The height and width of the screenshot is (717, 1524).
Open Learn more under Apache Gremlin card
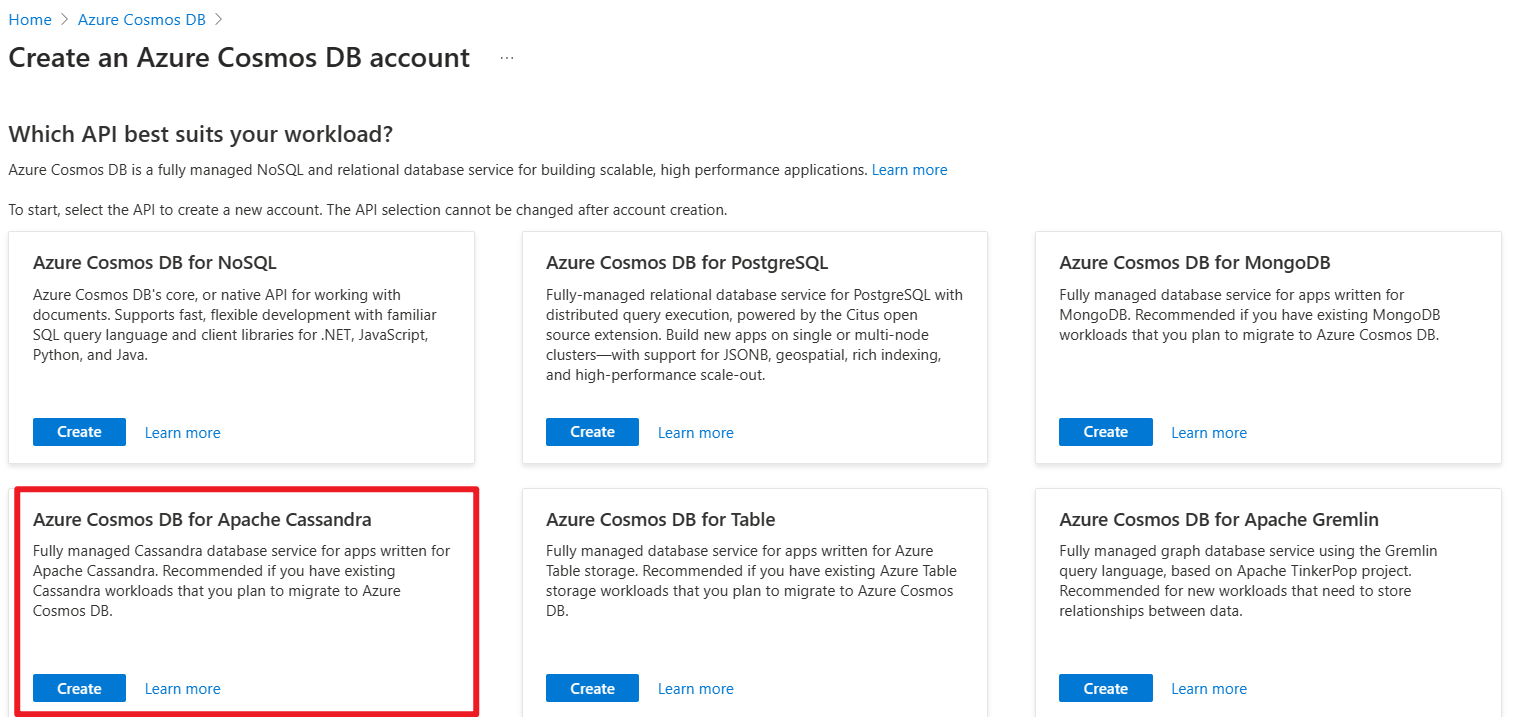pyautogui.click(x=1209, y=689)
